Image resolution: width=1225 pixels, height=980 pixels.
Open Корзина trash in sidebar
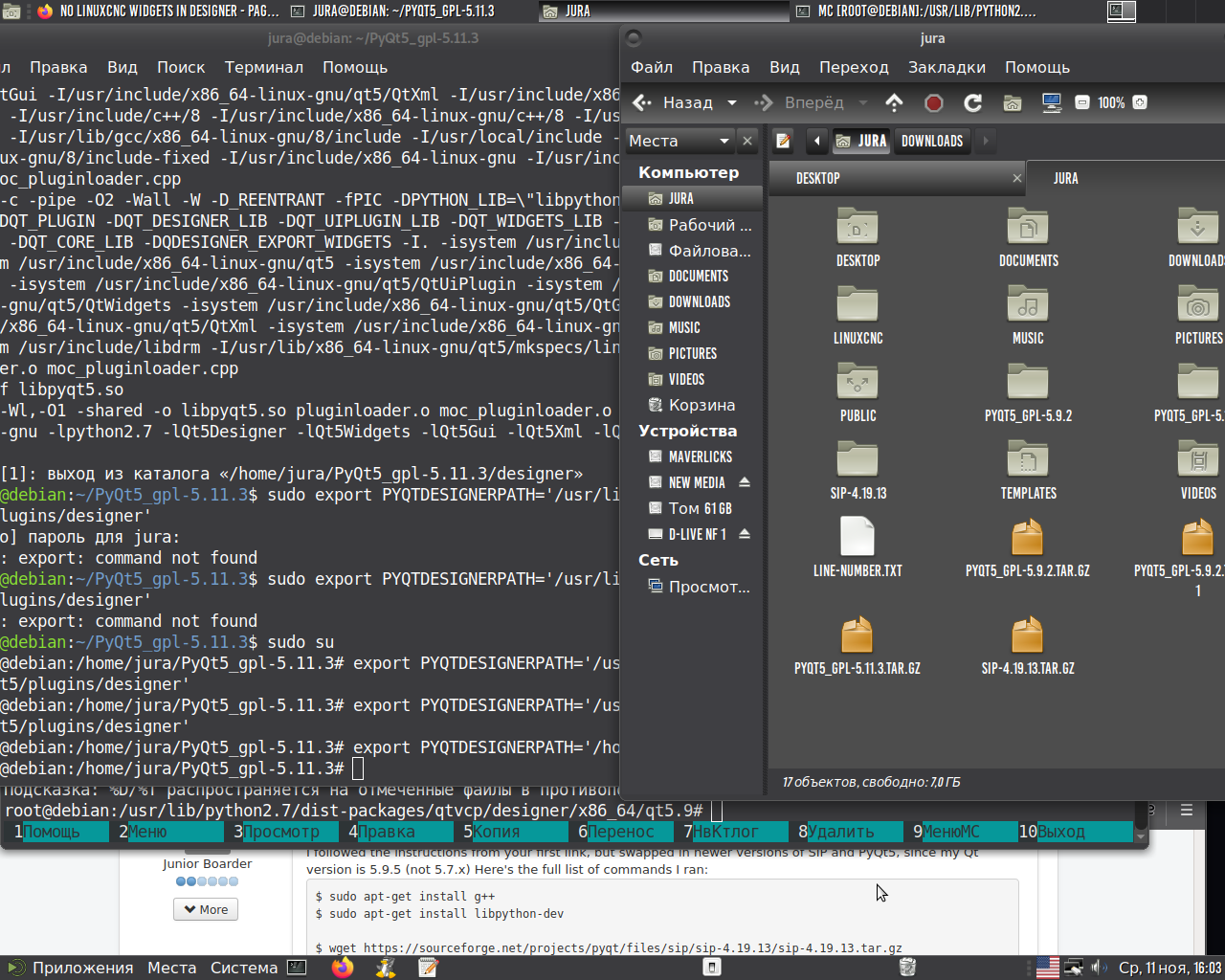click(x=692, y=405)
